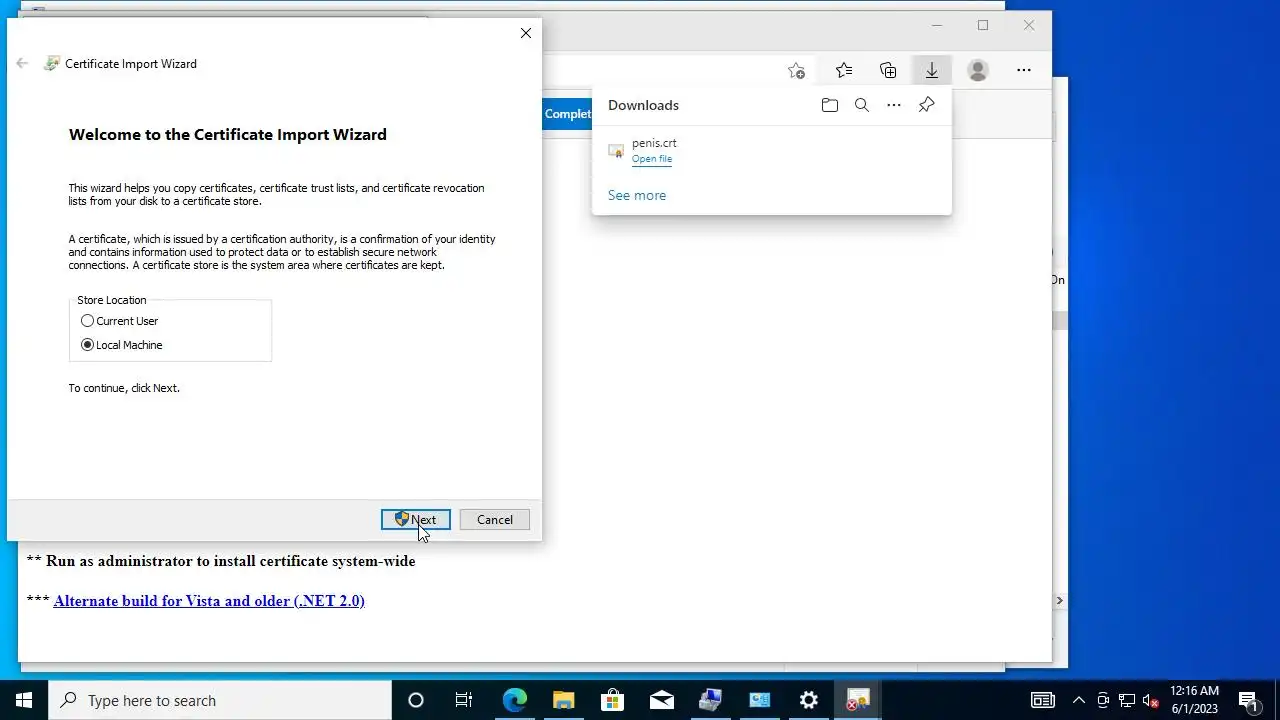The image size is (1280, 720).
Task: Open Cortana from the taskbar
Action: (x=416, y=700)
